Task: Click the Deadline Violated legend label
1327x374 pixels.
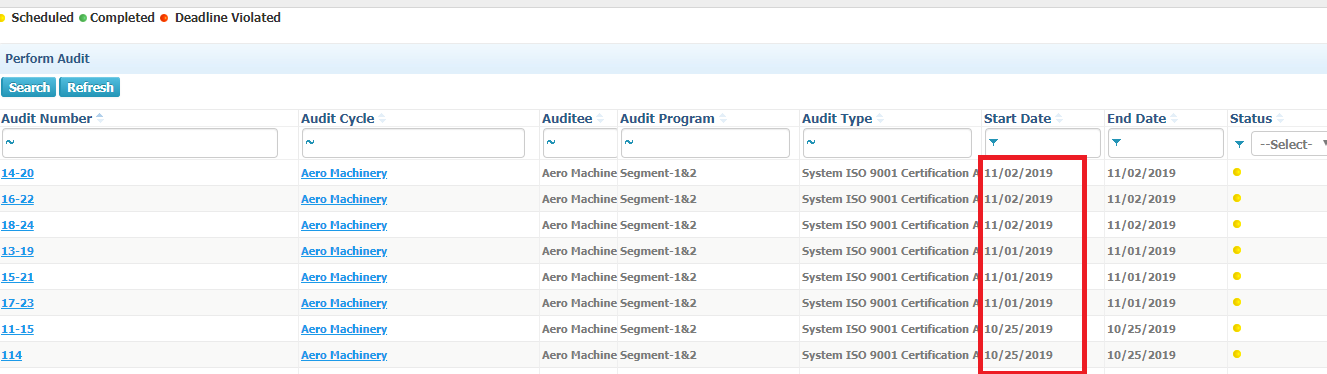Action: (x=228, y=18)
